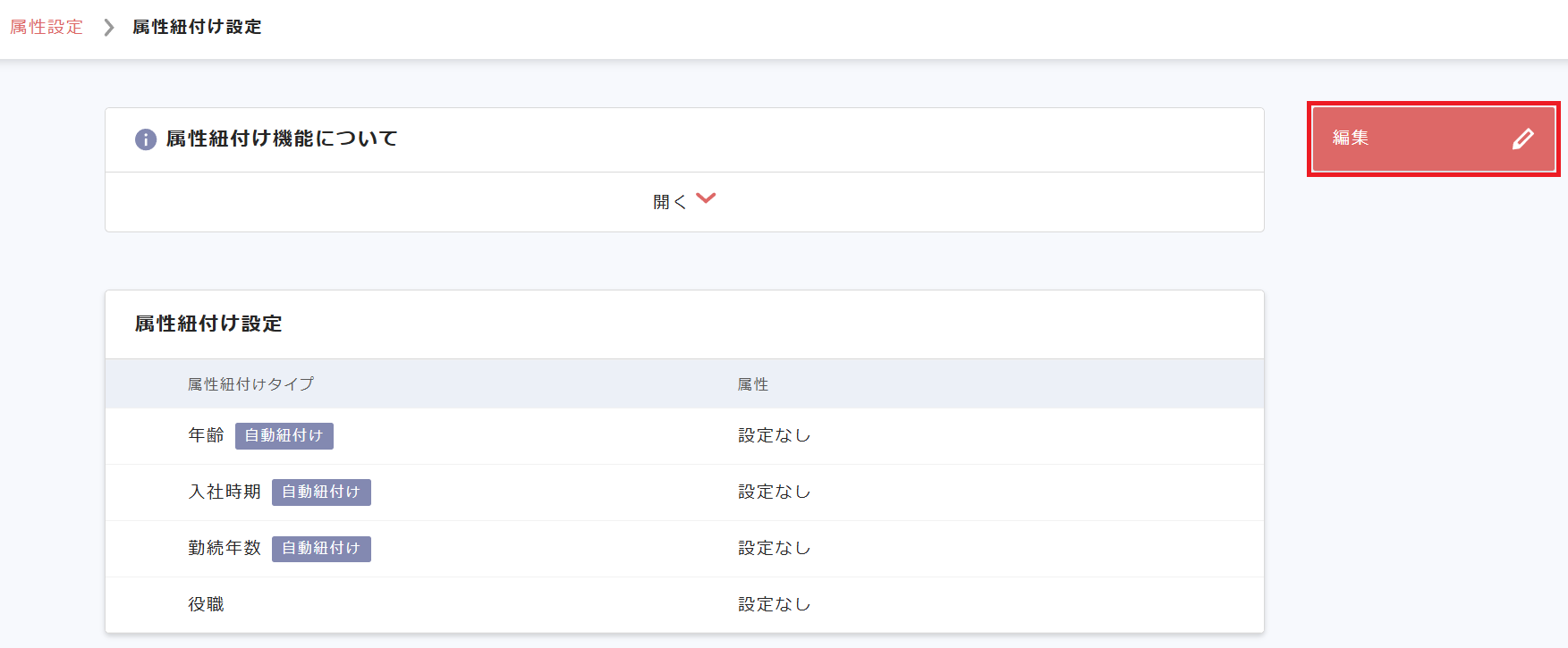Click 設定なし in the 年齢 row
Screen dimensions: 1568x648
(x=774, y=435)
